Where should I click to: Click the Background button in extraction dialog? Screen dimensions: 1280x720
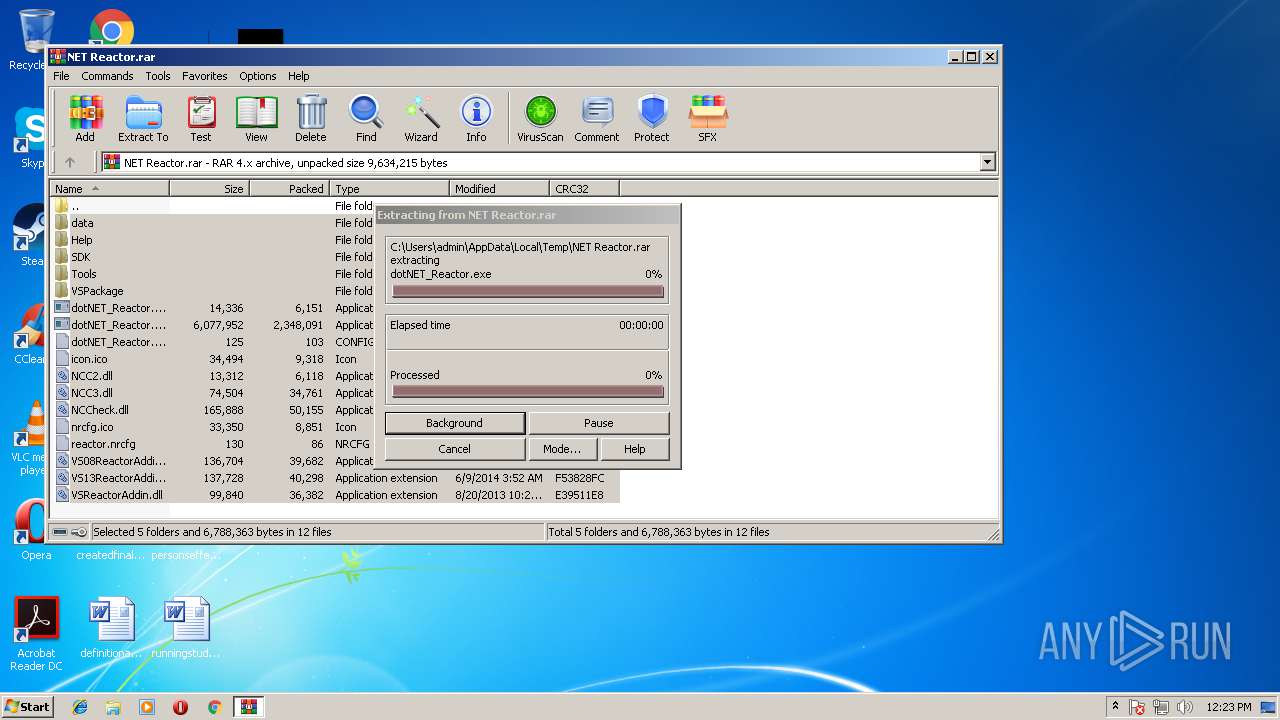pos(454,423)
